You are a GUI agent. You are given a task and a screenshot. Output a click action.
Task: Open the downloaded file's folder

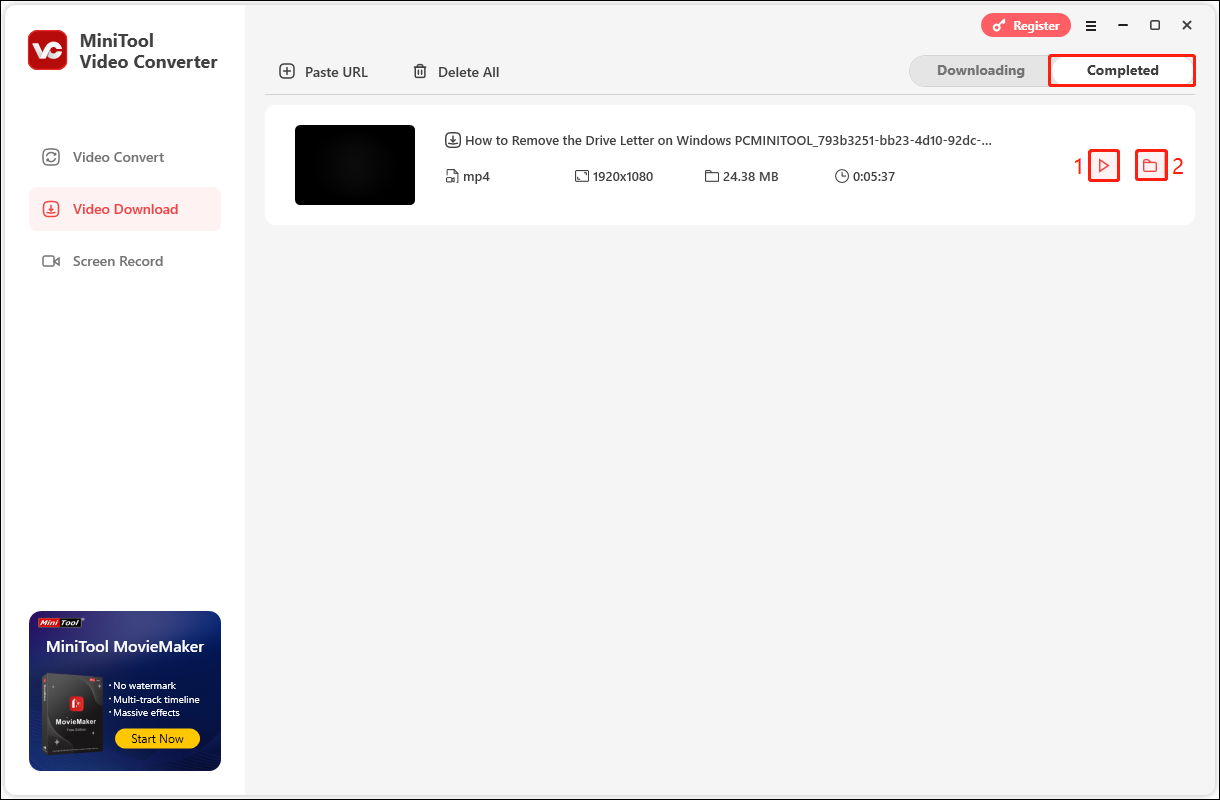[x=1151, y=166]
